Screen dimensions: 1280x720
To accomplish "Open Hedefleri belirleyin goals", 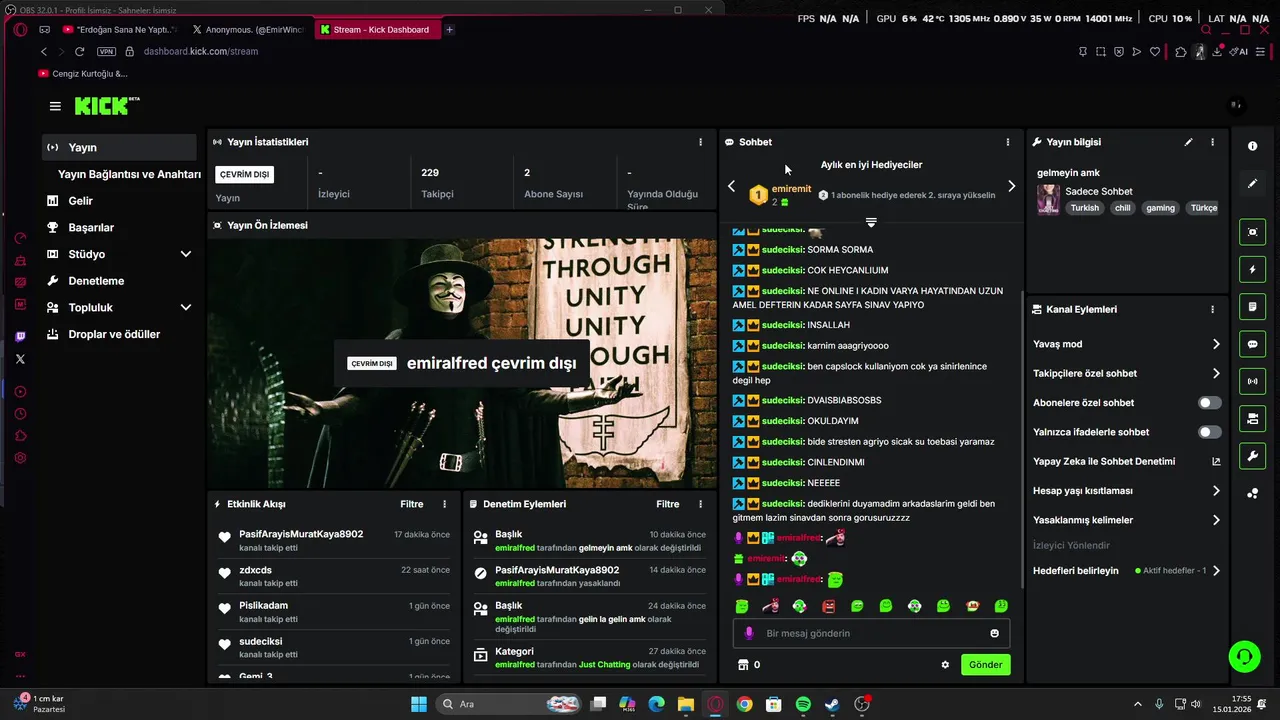I will [1127, 571].
